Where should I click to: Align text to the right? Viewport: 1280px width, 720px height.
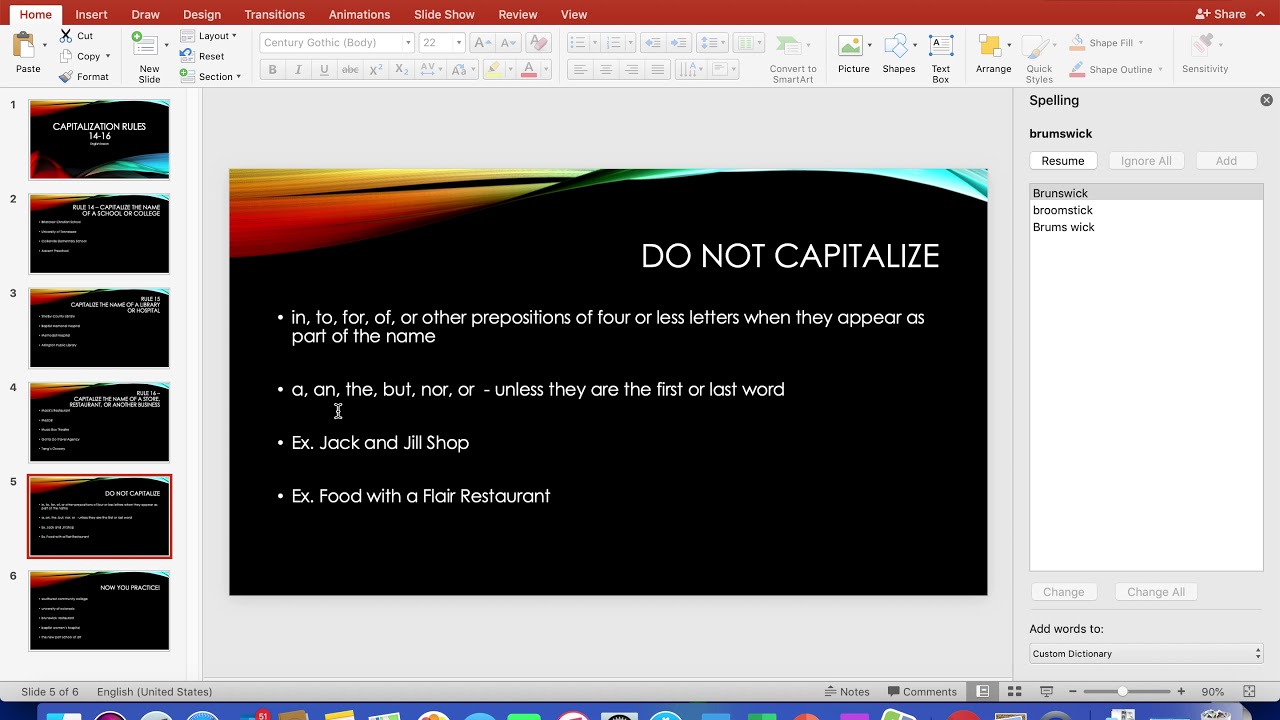point(632,70)
